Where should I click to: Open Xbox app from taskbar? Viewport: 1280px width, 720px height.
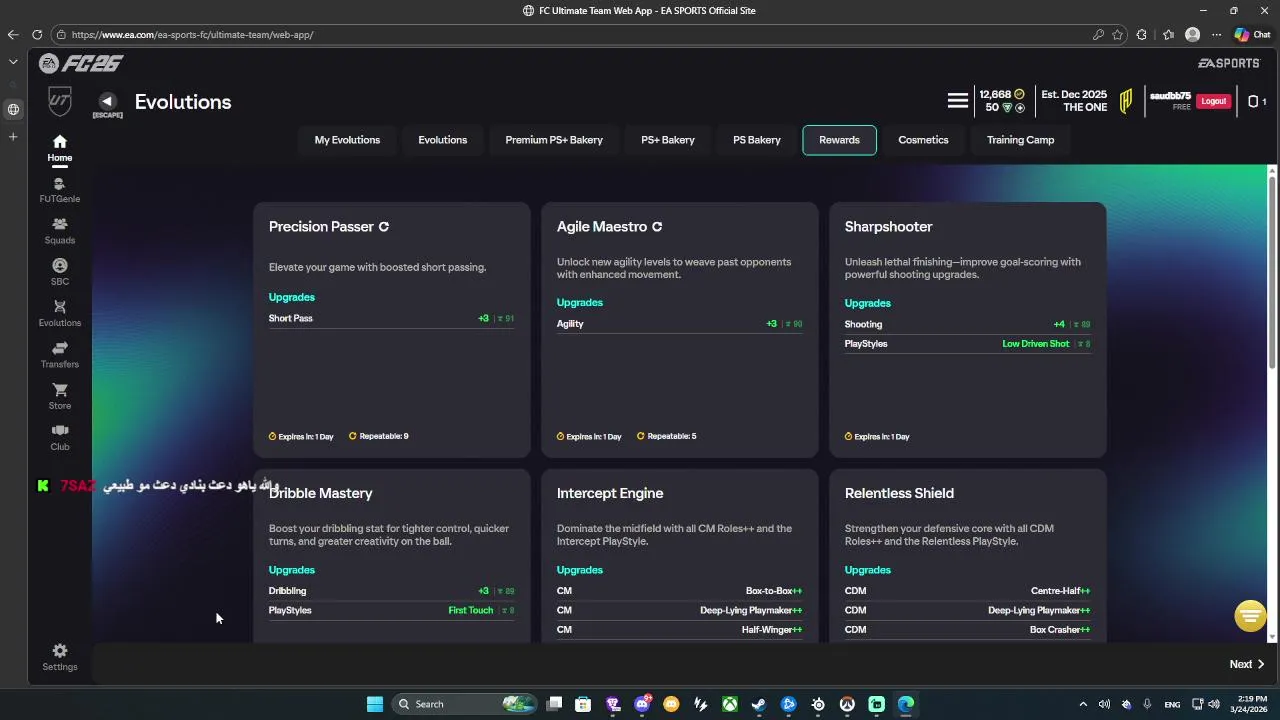click(730, 704)
